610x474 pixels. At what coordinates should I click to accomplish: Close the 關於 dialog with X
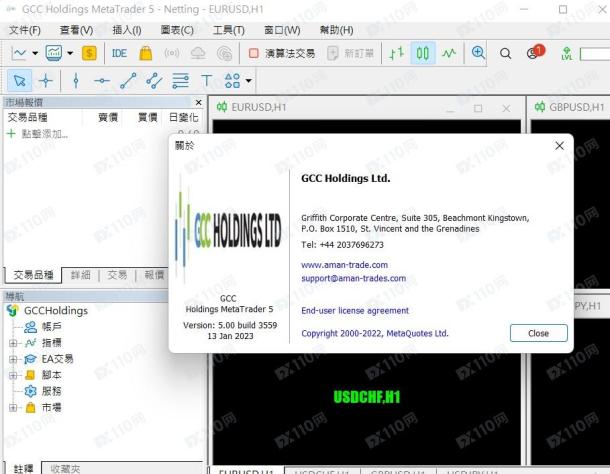[x=559, y=146]
